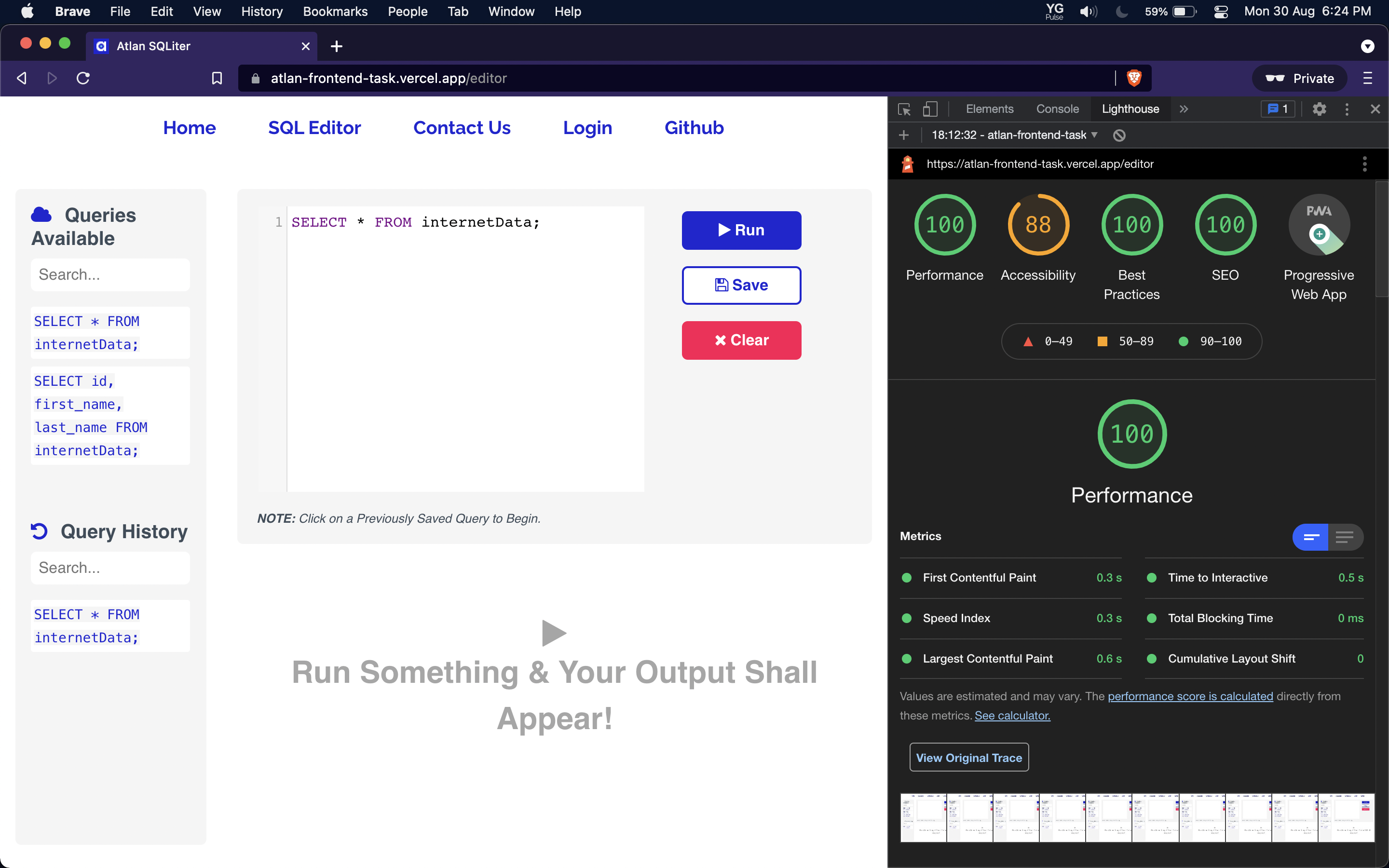The image size is (1389, 868).
Task: Switch to the Console tab
Action: 1057,108
